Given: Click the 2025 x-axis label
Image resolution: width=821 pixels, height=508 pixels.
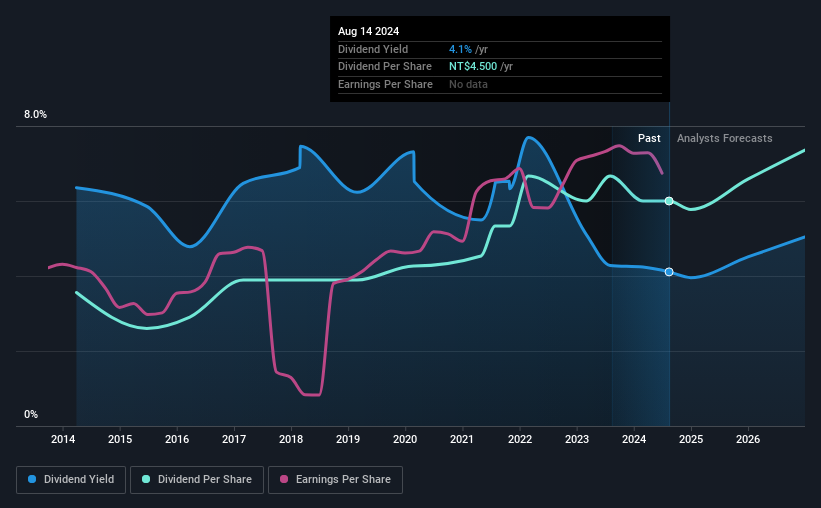Looking at the screenshot, I should [x=691, y=439].
